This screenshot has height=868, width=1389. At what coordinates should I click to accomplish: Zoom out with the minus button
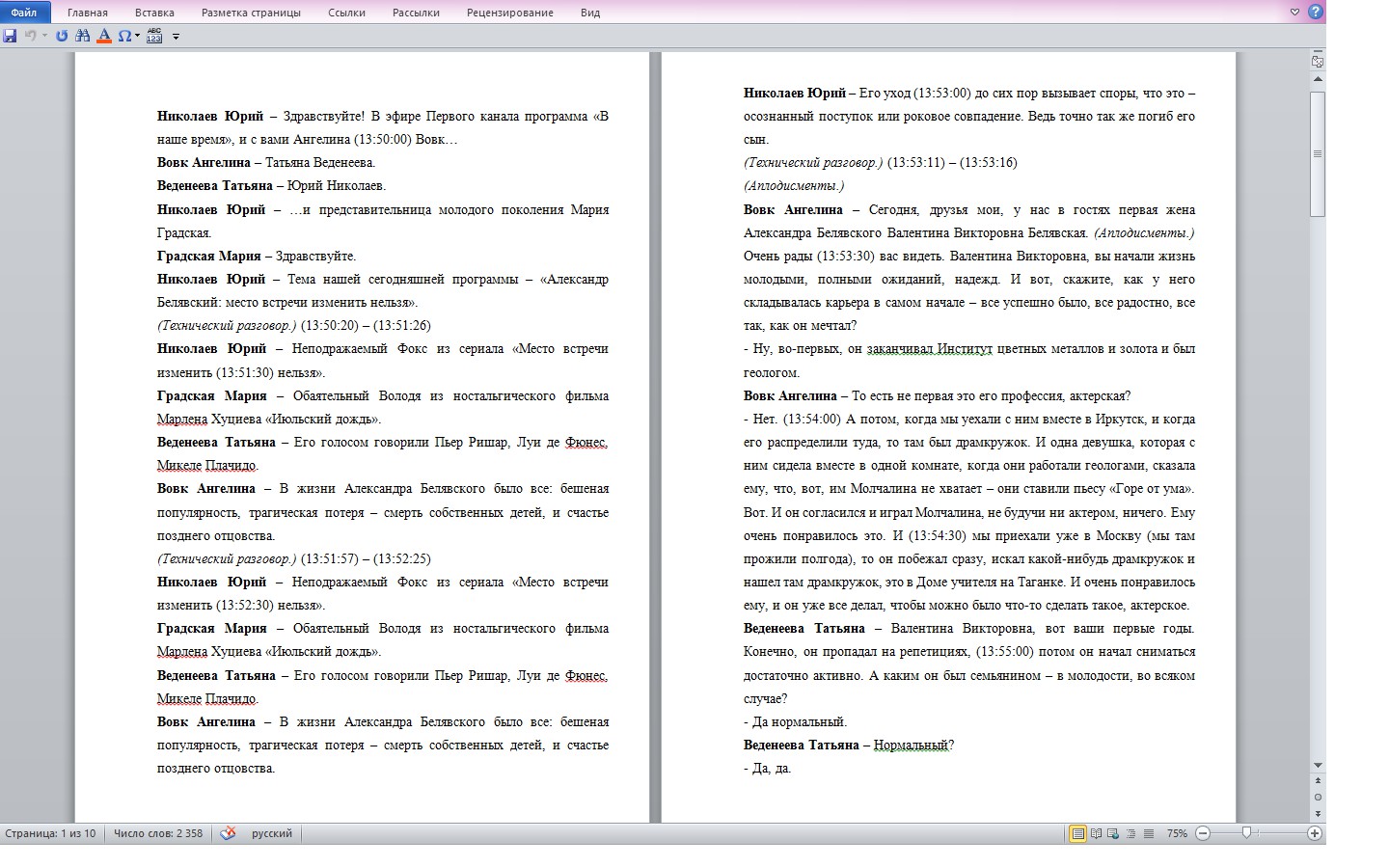(x=1203, y=833)
